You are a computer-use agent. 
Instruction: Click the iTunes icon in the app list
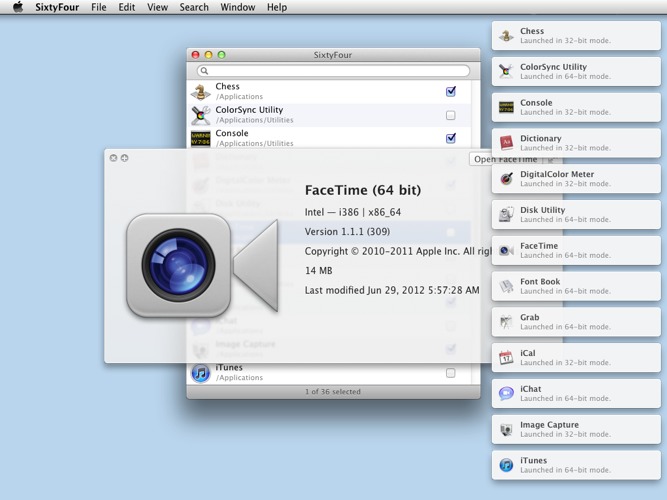point(201,373)
